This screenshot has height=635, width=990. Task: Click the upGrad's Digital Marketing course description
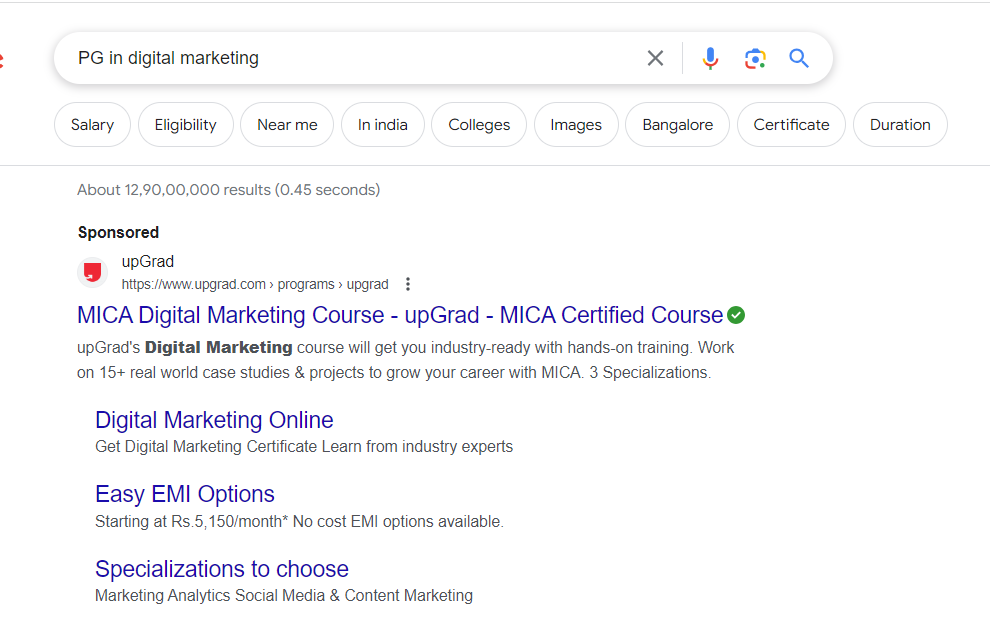(406, 360)
